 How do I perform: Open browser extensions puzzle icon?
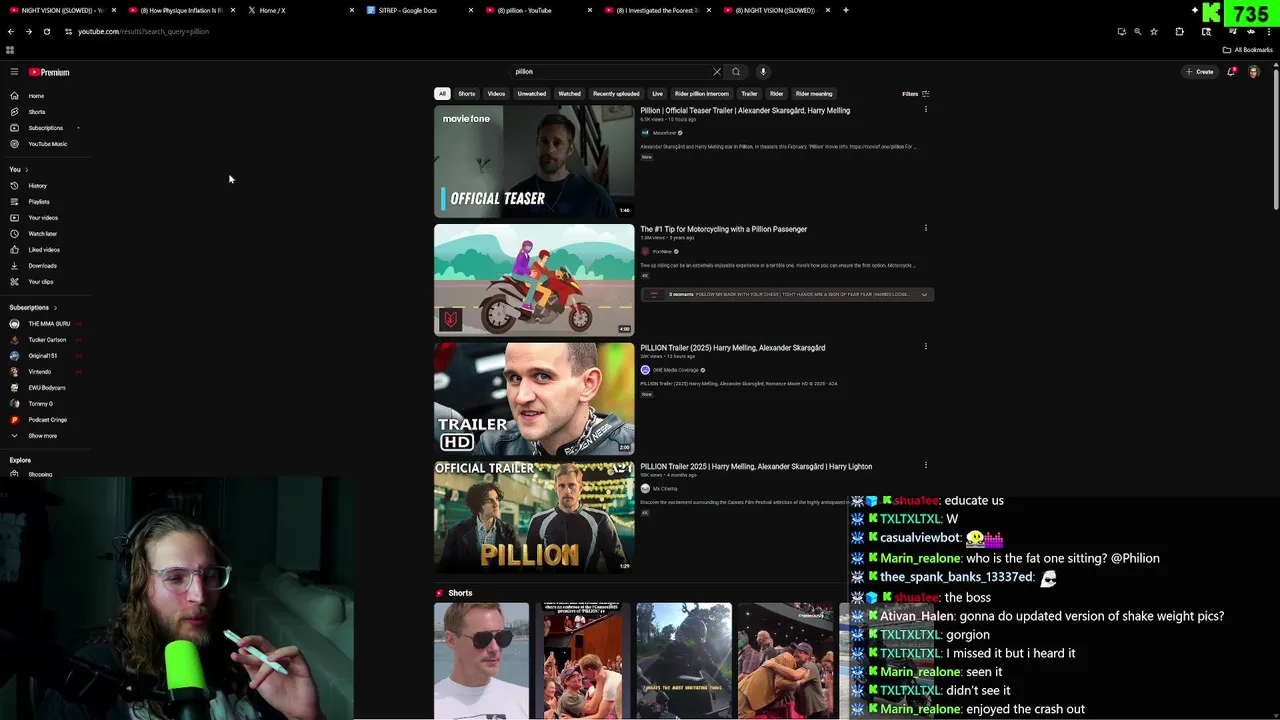1179,32
